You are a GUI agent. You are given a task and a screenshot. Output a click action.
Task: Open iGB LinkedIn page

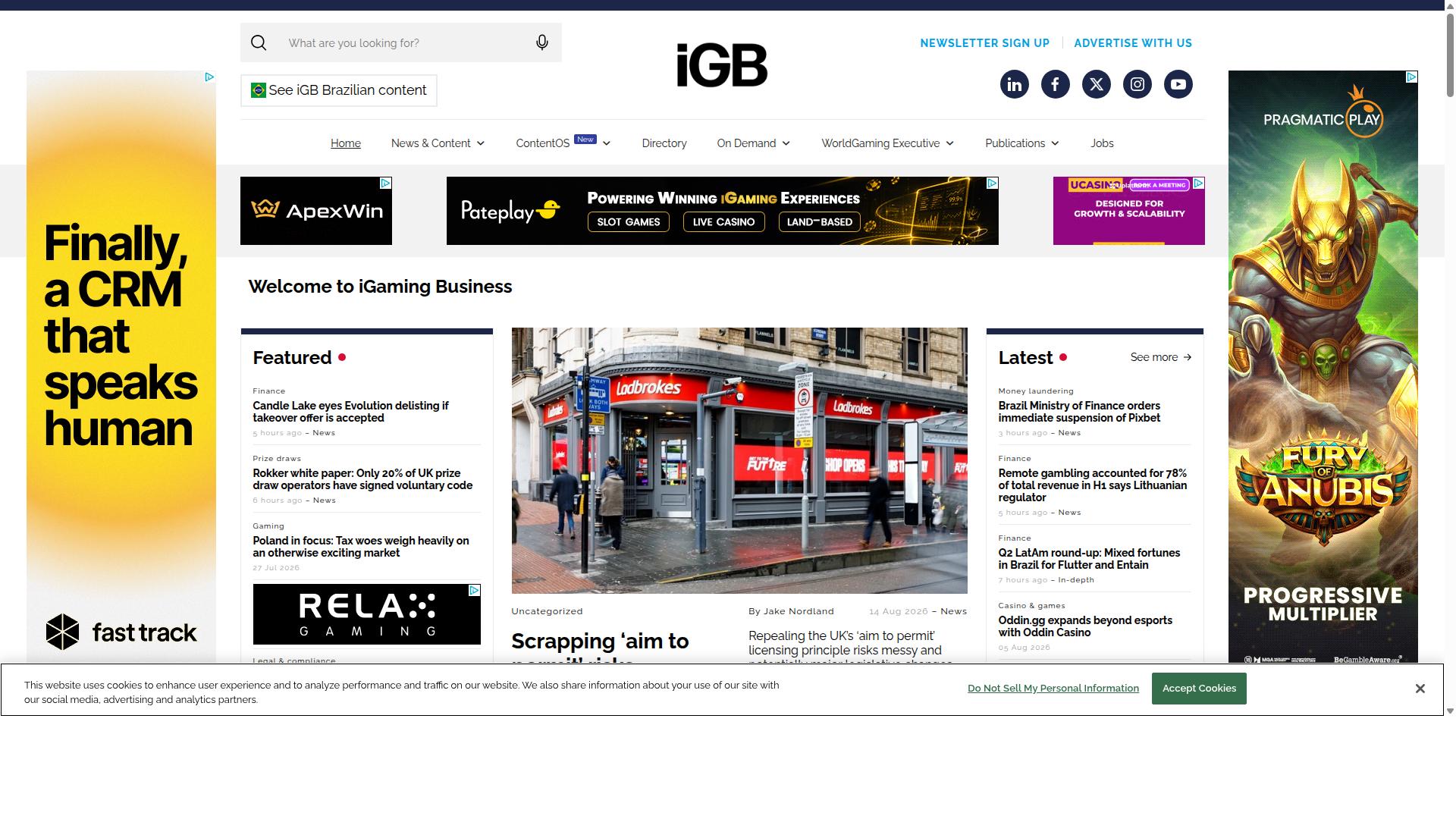(x=1015, y=84)
